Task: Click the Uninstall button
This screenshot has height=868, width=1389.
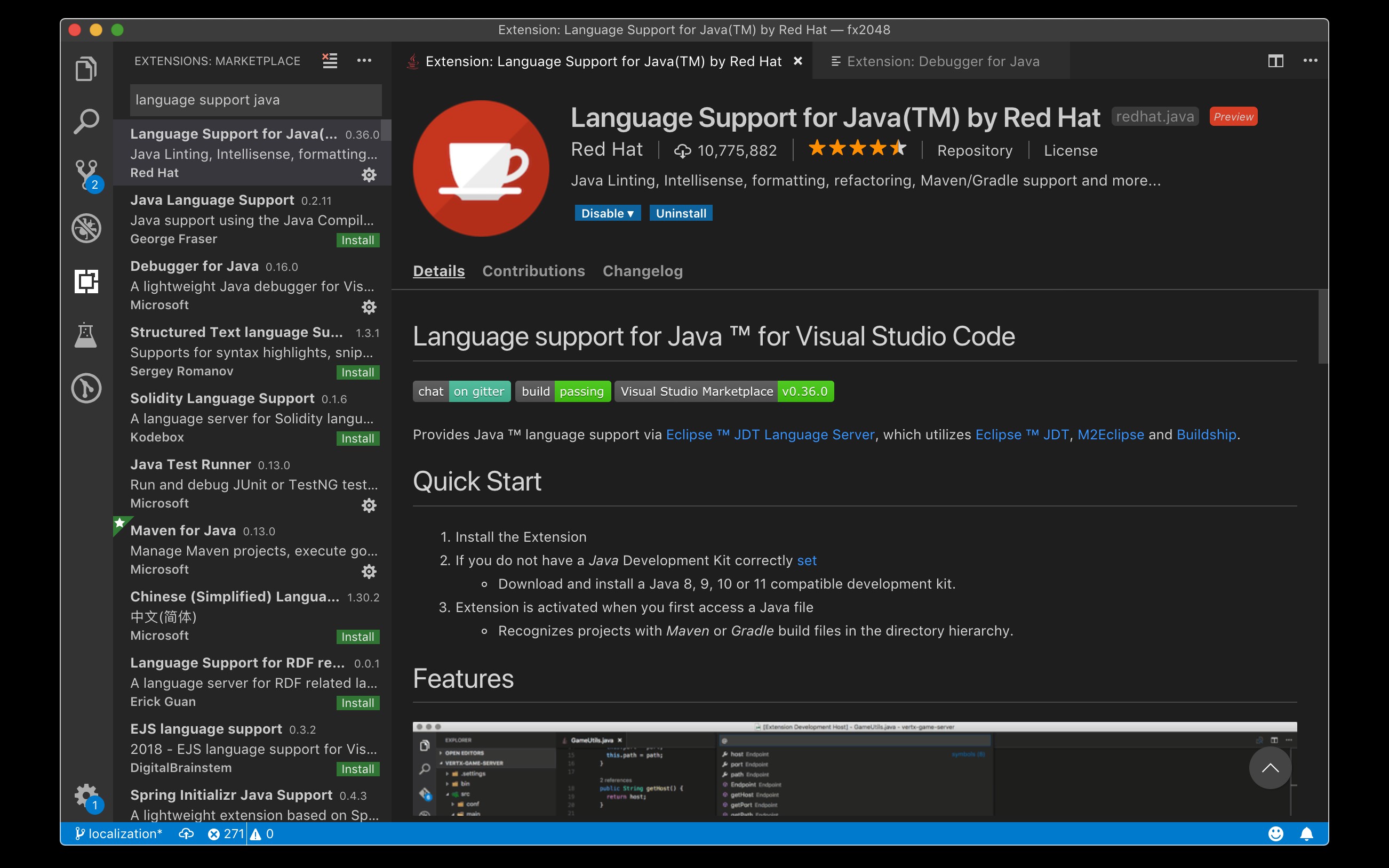Action: coord(681,214)
